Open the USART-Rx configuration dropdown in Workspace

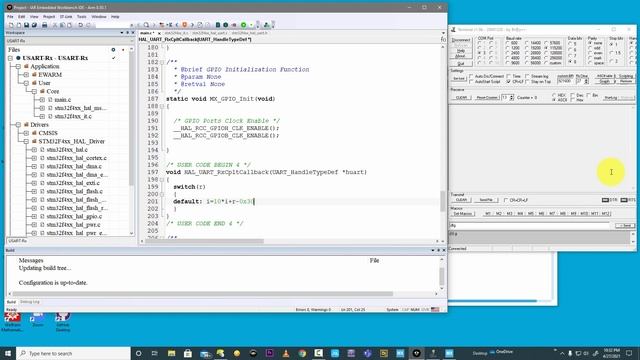point(70,41)
